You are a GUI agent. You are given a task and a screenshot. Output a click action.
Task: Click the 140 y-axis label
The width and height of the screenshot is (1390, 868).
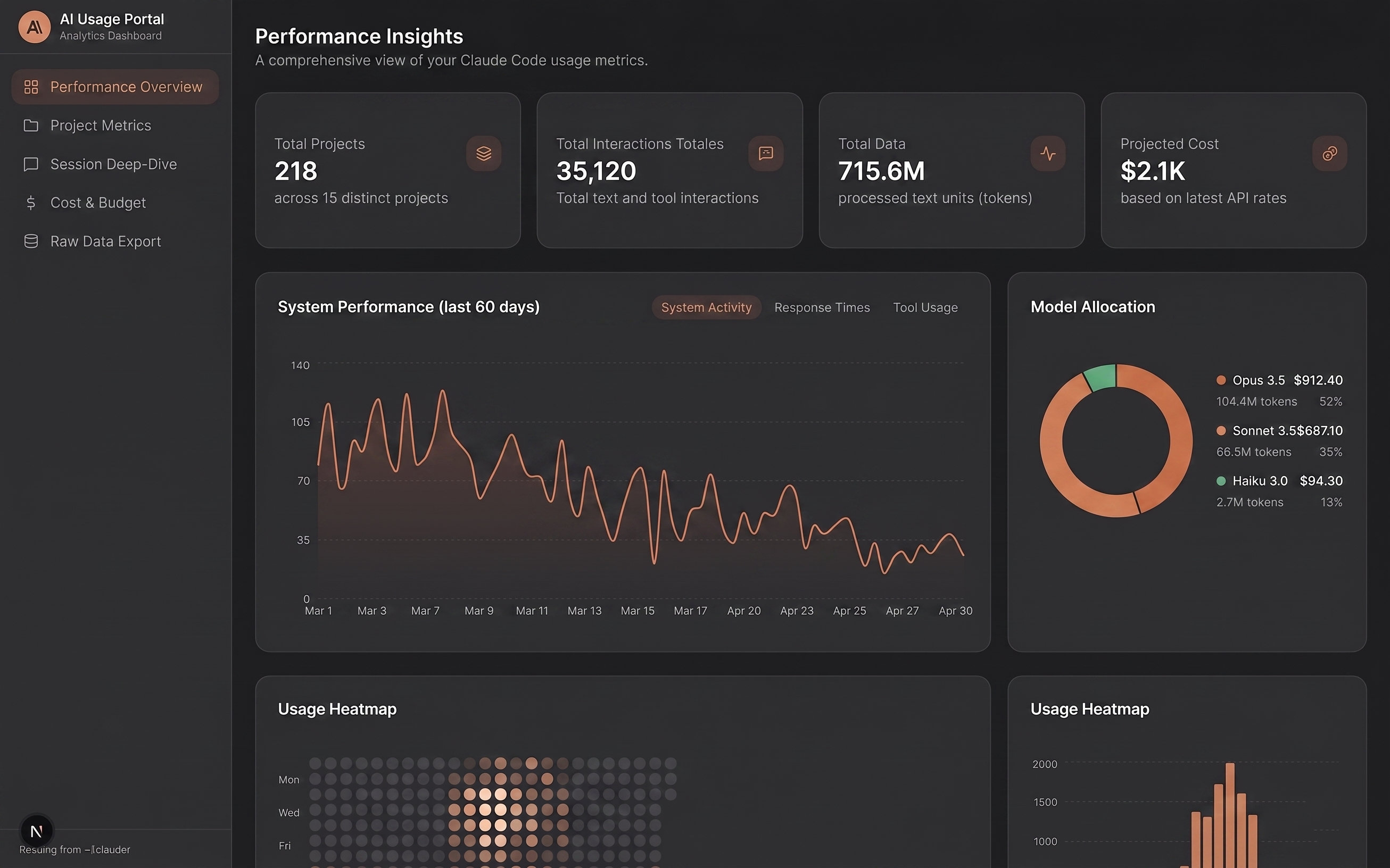tap(300, 365)
